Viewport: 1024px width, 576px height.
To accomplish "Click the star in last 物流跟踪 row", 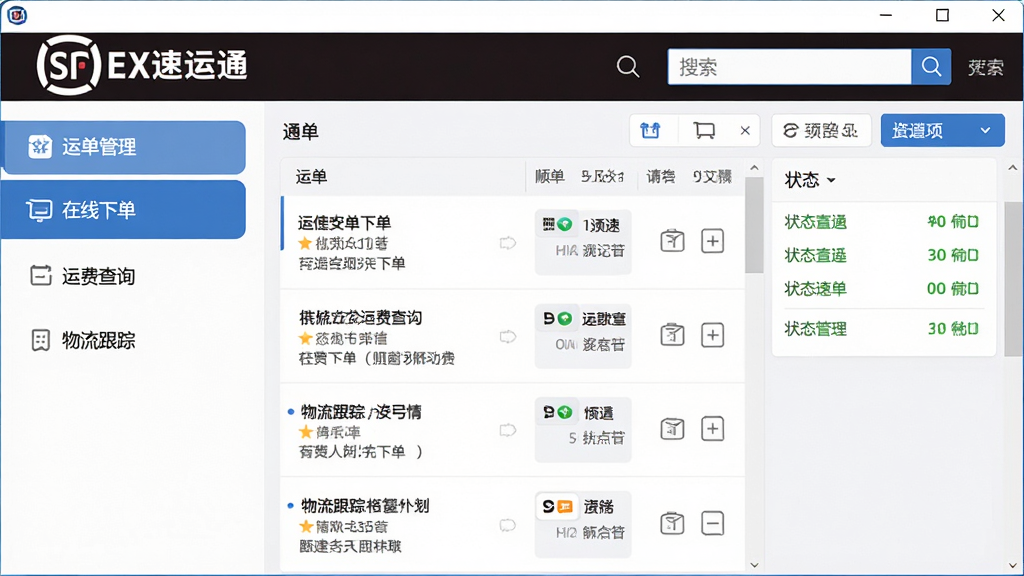I will (x=305, y=526).
